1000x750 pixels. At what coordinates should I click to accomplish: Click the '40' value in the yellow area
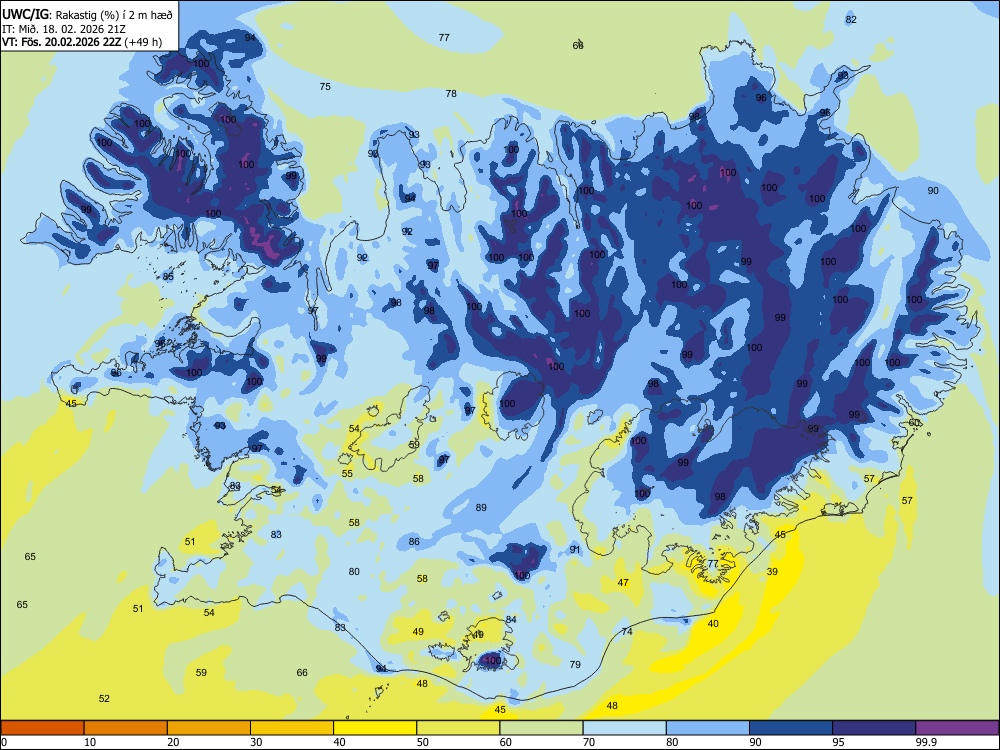[713, 623]
